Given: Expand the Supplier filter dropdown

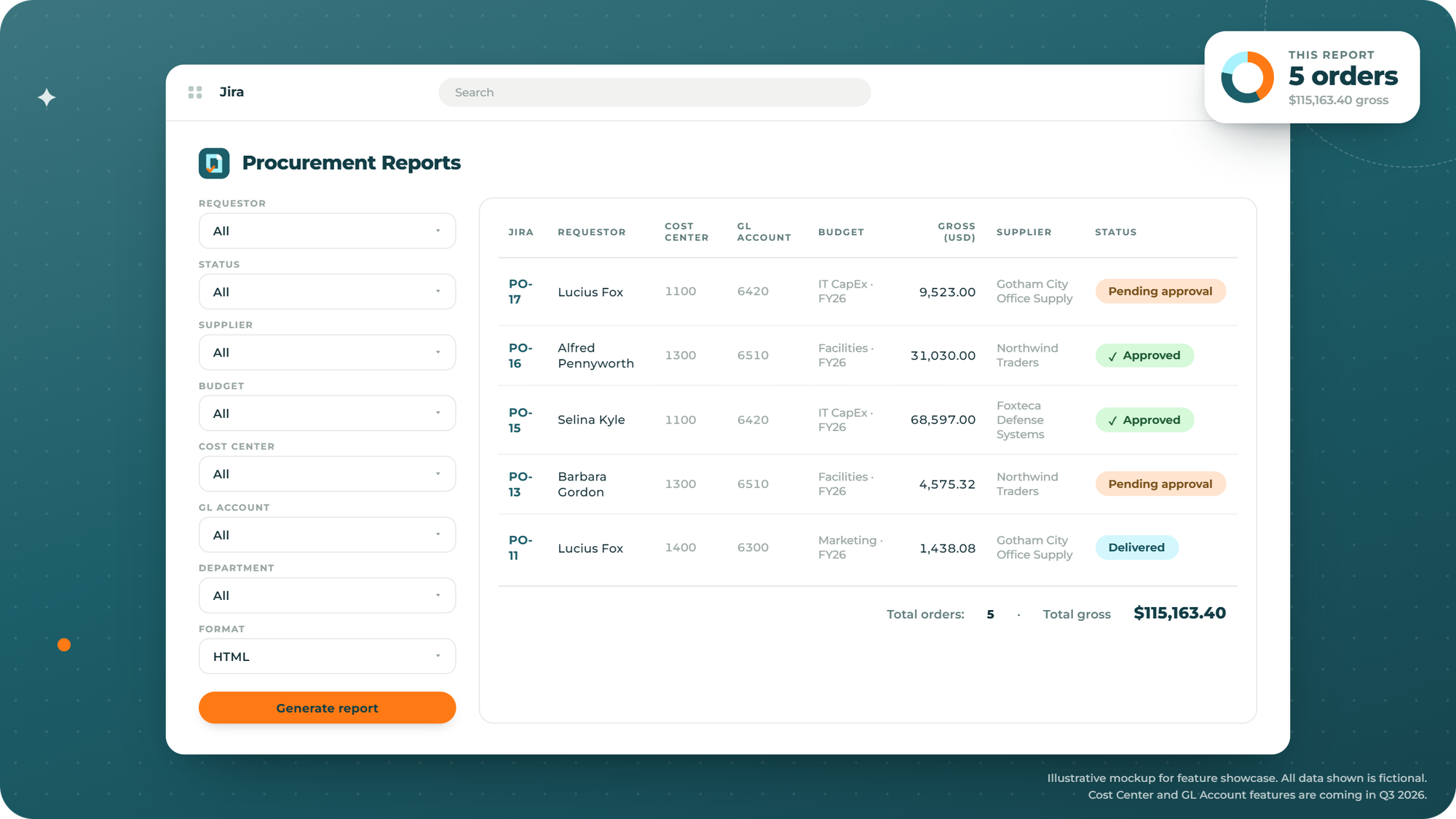Looking at the screenshot, I should click(x=327, y=352).
